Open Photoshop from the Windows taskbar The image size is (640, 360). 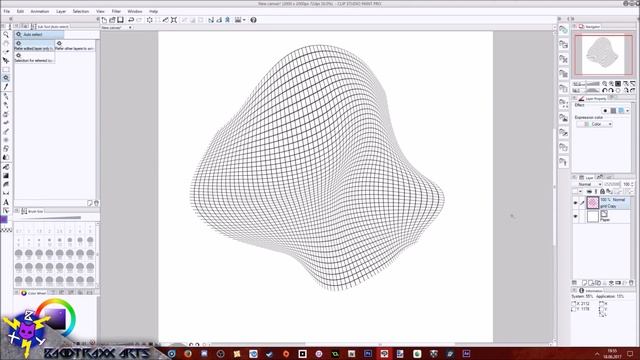coord(368,353)
